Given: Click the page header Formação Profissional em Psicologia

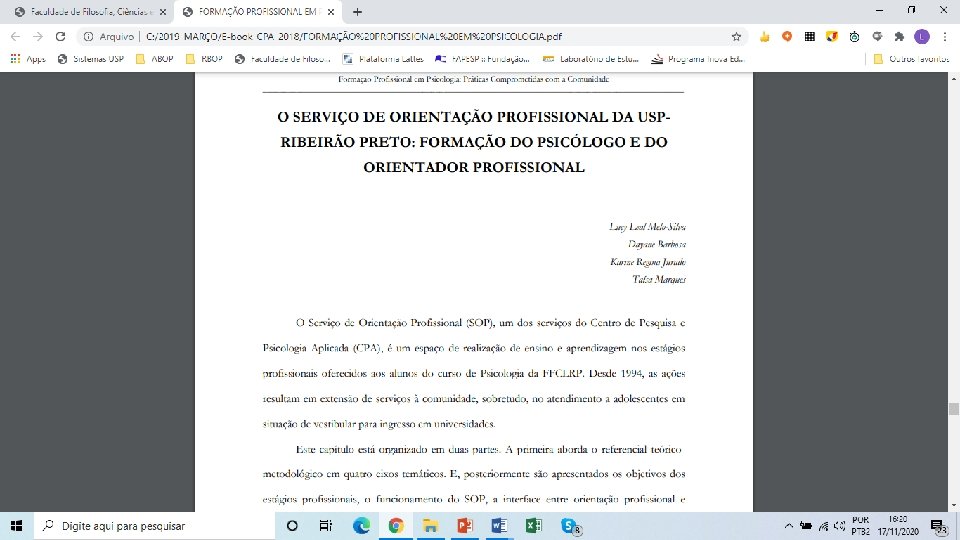Looking at the screenshot, I should pos(473,79).
